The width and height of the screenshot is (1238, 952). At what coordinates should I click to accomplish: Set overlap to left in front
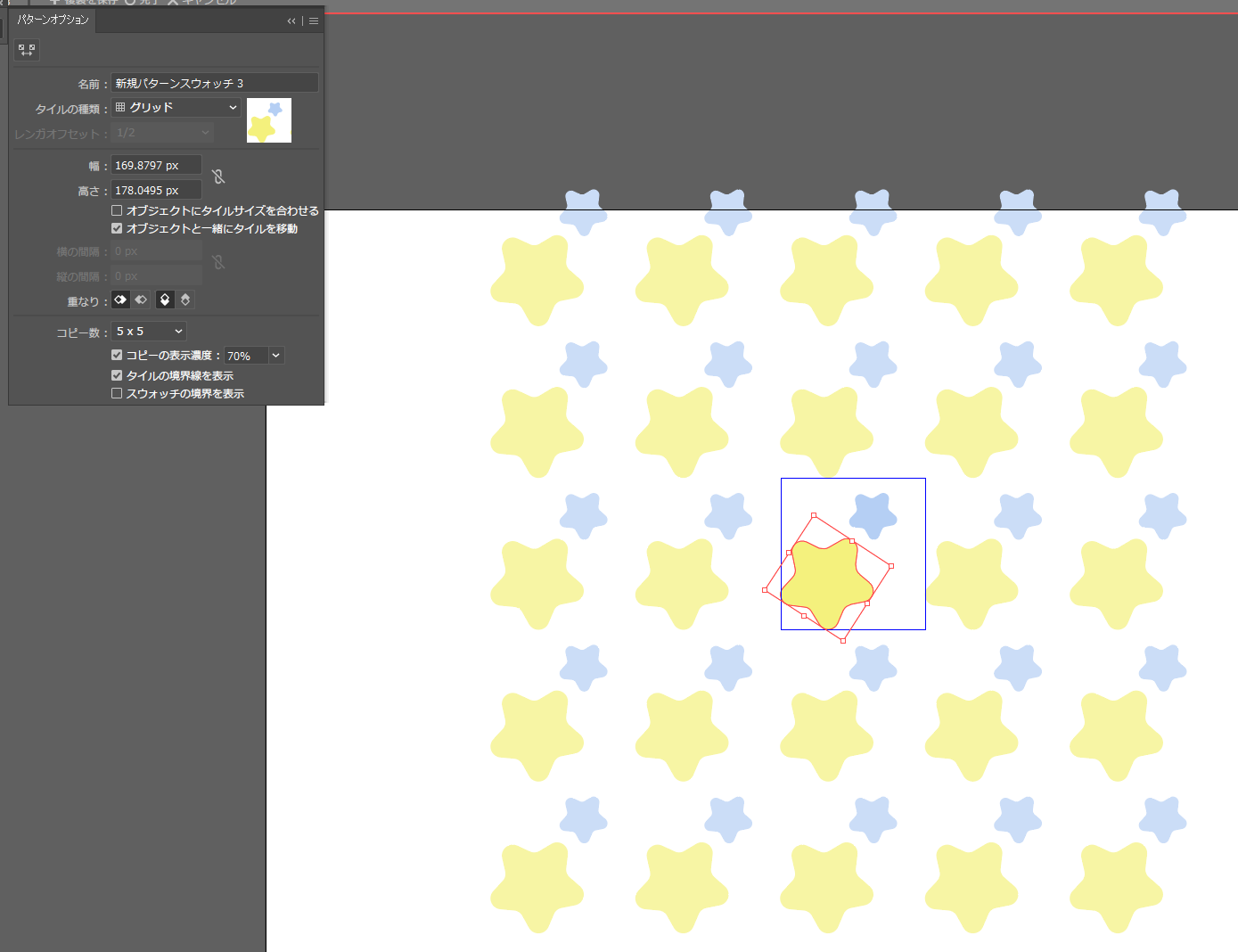pos(120,300)
